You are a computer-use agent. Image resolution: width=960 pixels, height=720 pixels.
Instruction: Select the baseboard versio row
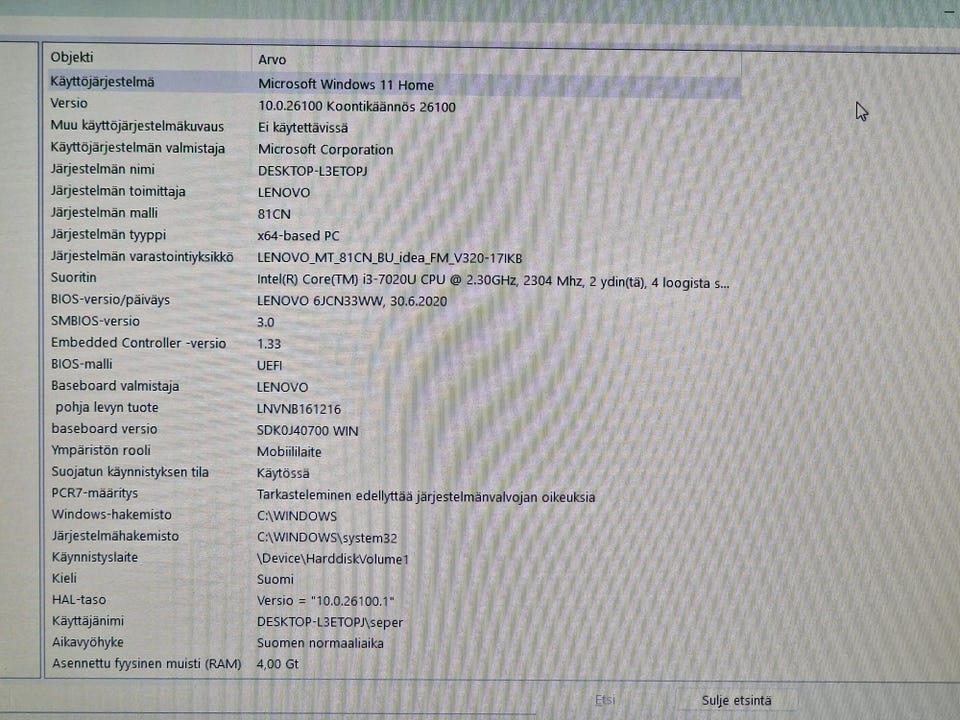[x=104, y=429]
